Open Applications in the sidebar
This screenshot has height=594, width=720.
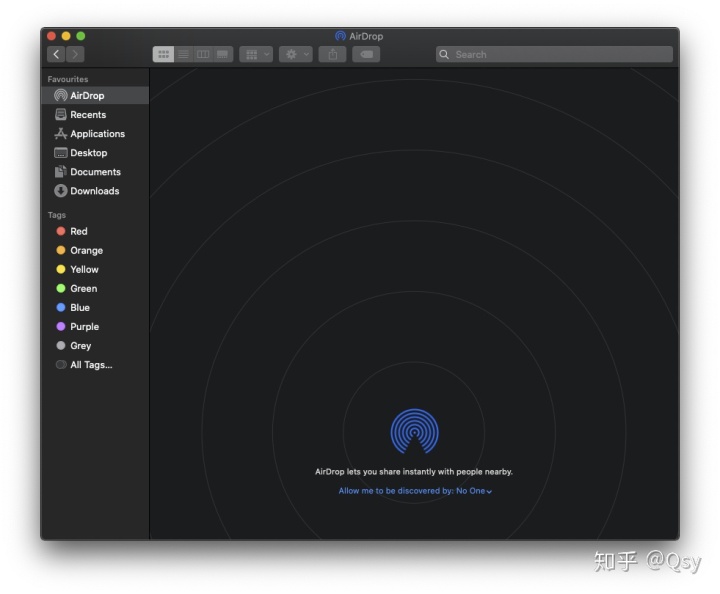pos(95,134)
